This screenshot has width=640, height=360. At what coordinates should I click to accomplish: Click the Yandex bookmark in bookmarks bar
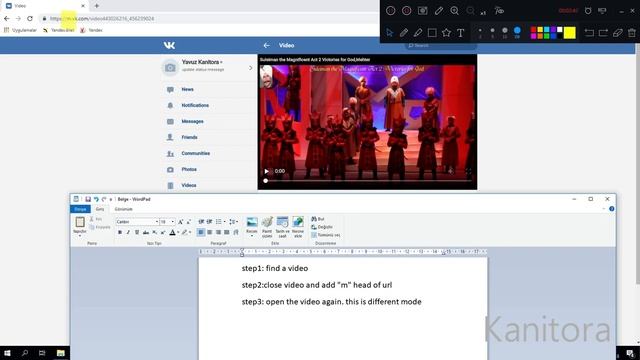[91, 30]
